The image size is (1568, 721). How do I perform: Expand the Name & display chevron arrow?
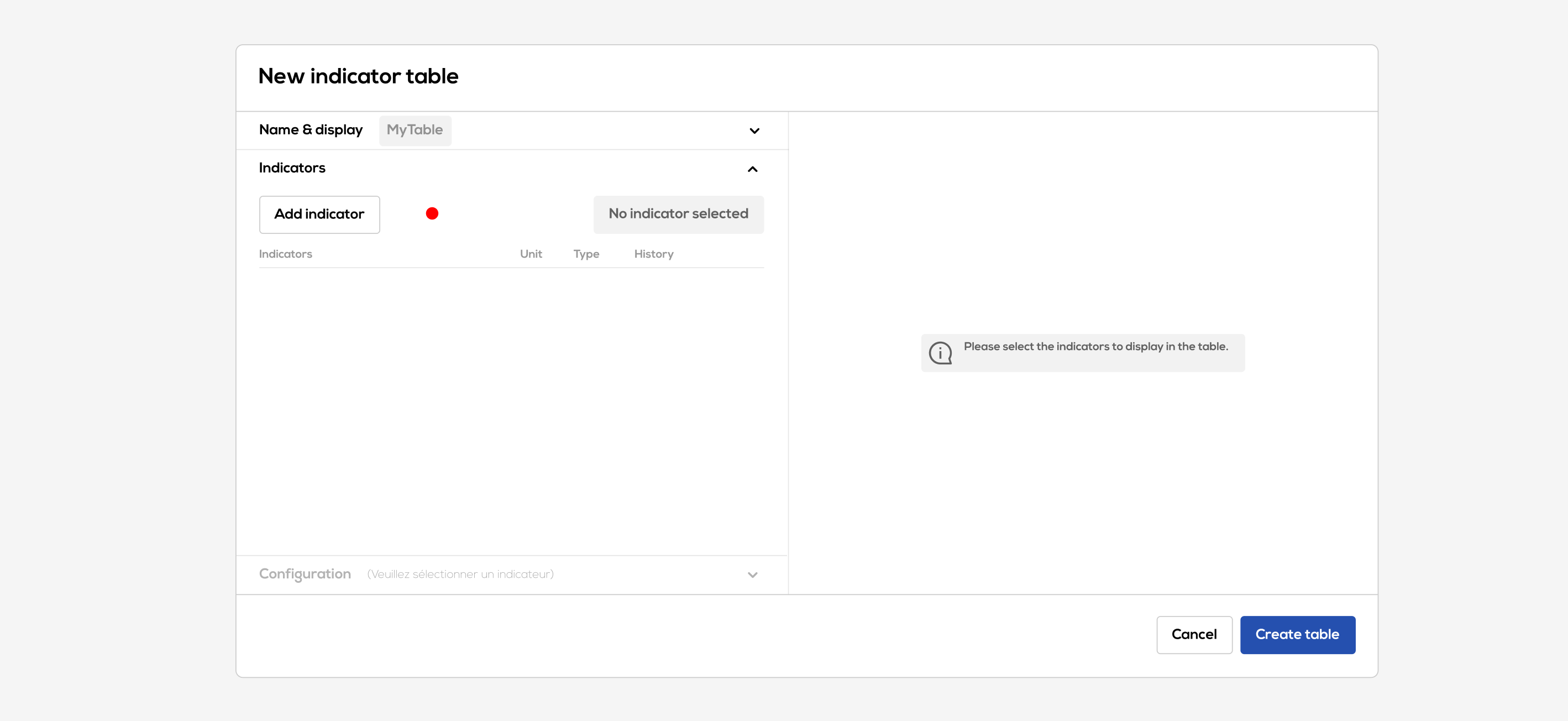(x=754, y=131)
